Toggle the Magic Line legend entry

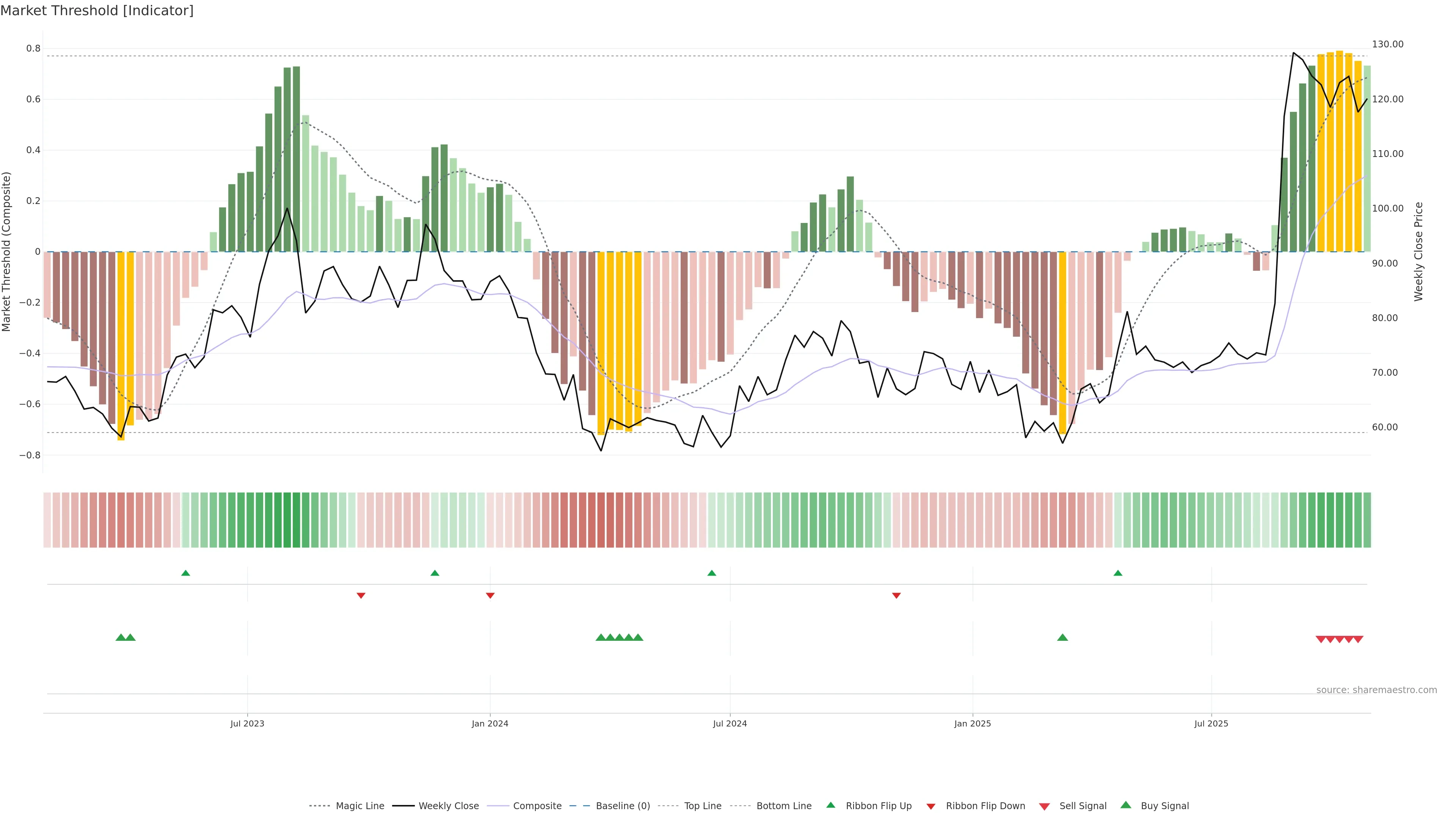coord(359,806)
